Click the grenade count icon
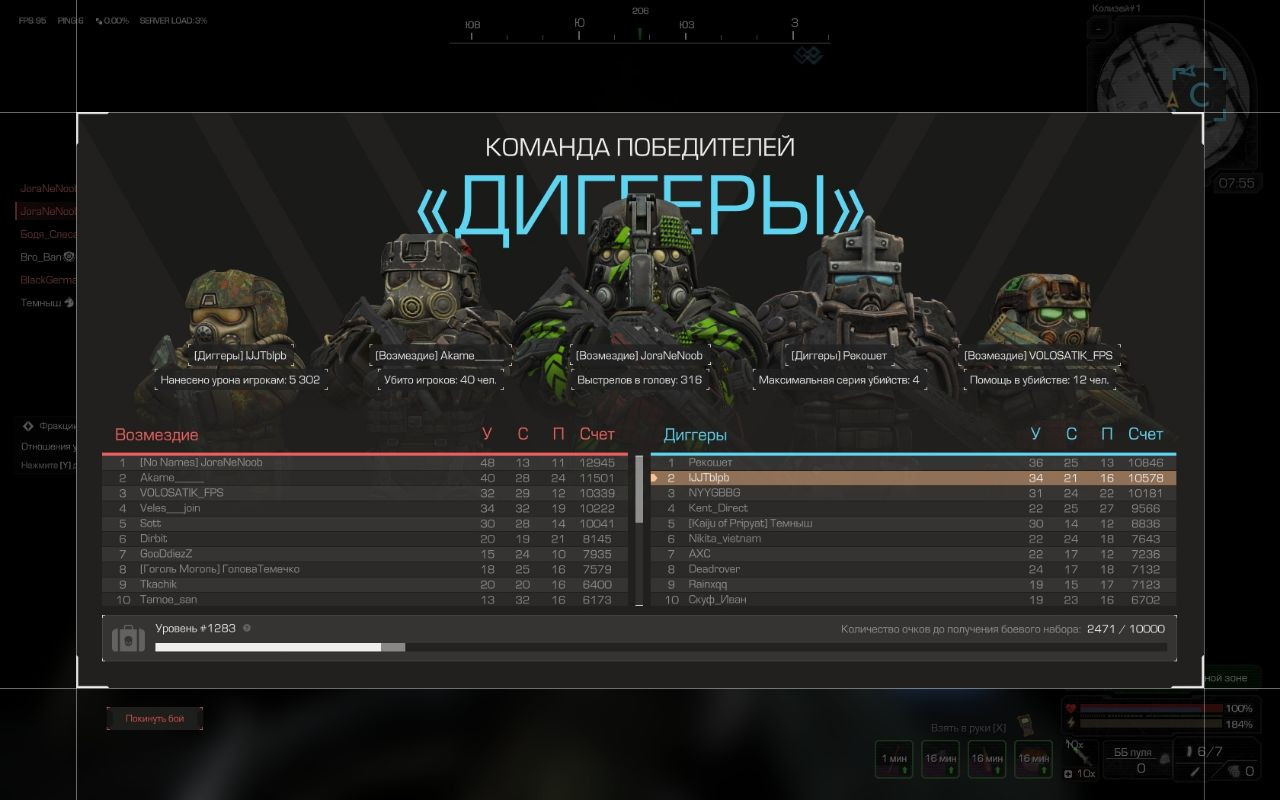The image size is (1280, 800). point(1233,771)
